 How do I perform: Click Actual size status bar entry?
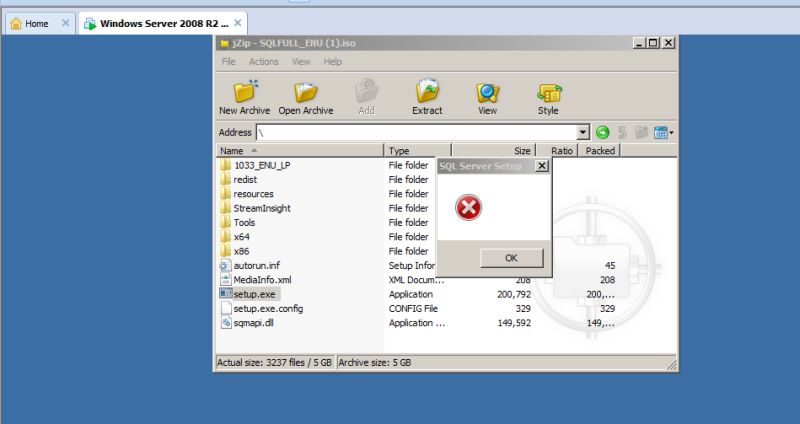coord(274,363)
